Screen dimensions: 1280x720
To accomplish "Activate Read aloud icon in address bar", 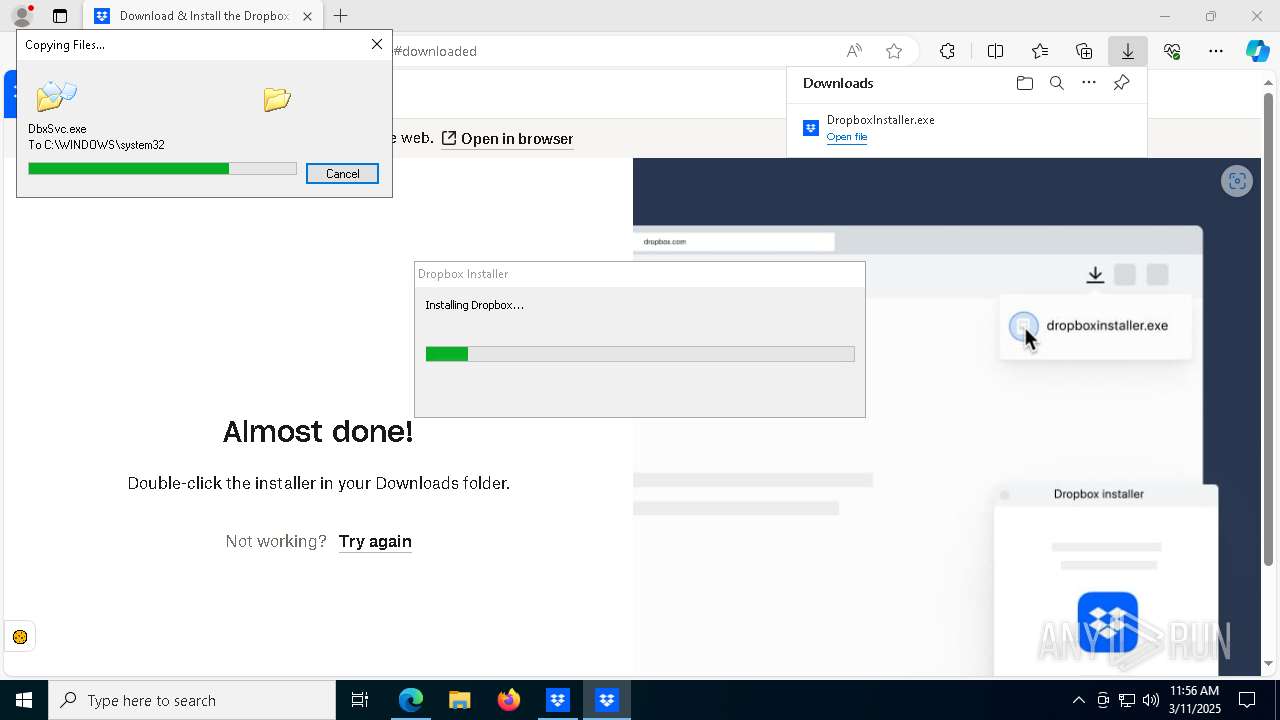I will 854,51.
